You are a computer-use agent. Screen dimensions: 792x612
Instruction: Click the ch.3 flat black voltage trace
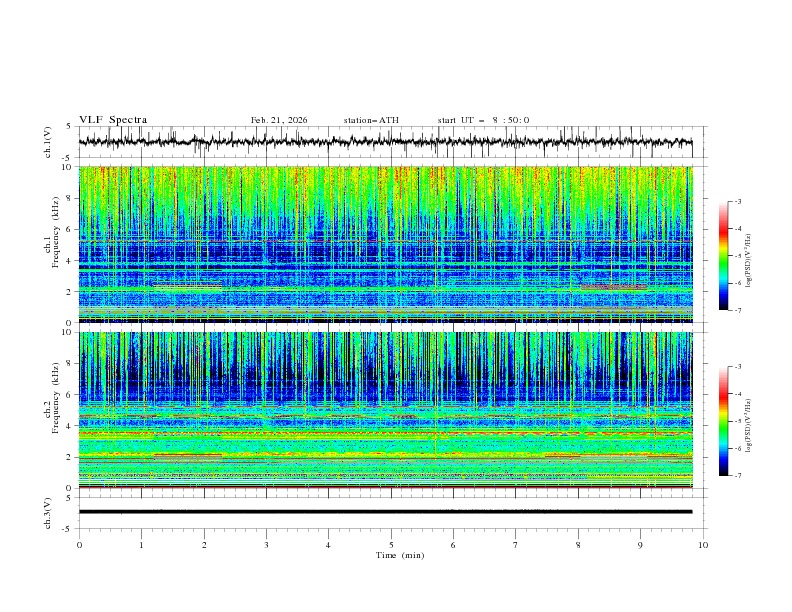[x=385, y=512]
